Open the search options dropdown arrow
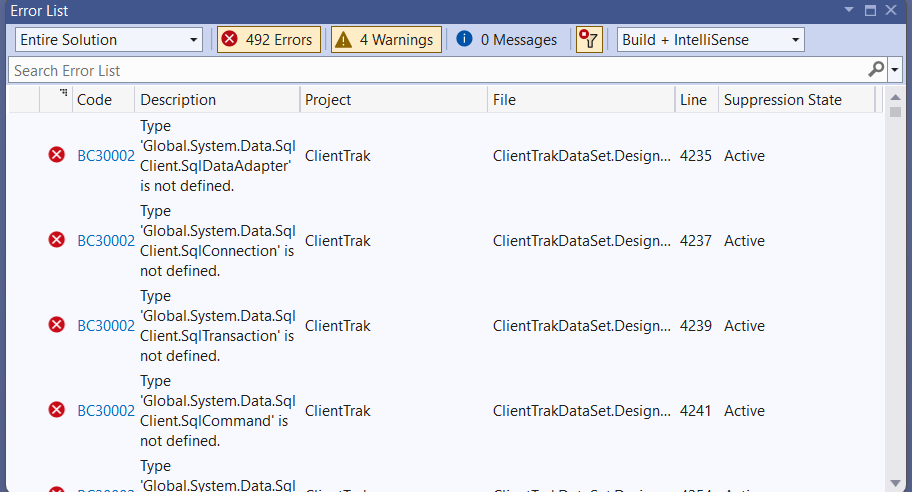Image resolution: width=912 pixels, height=492 pixels. [x=895, y=70]
